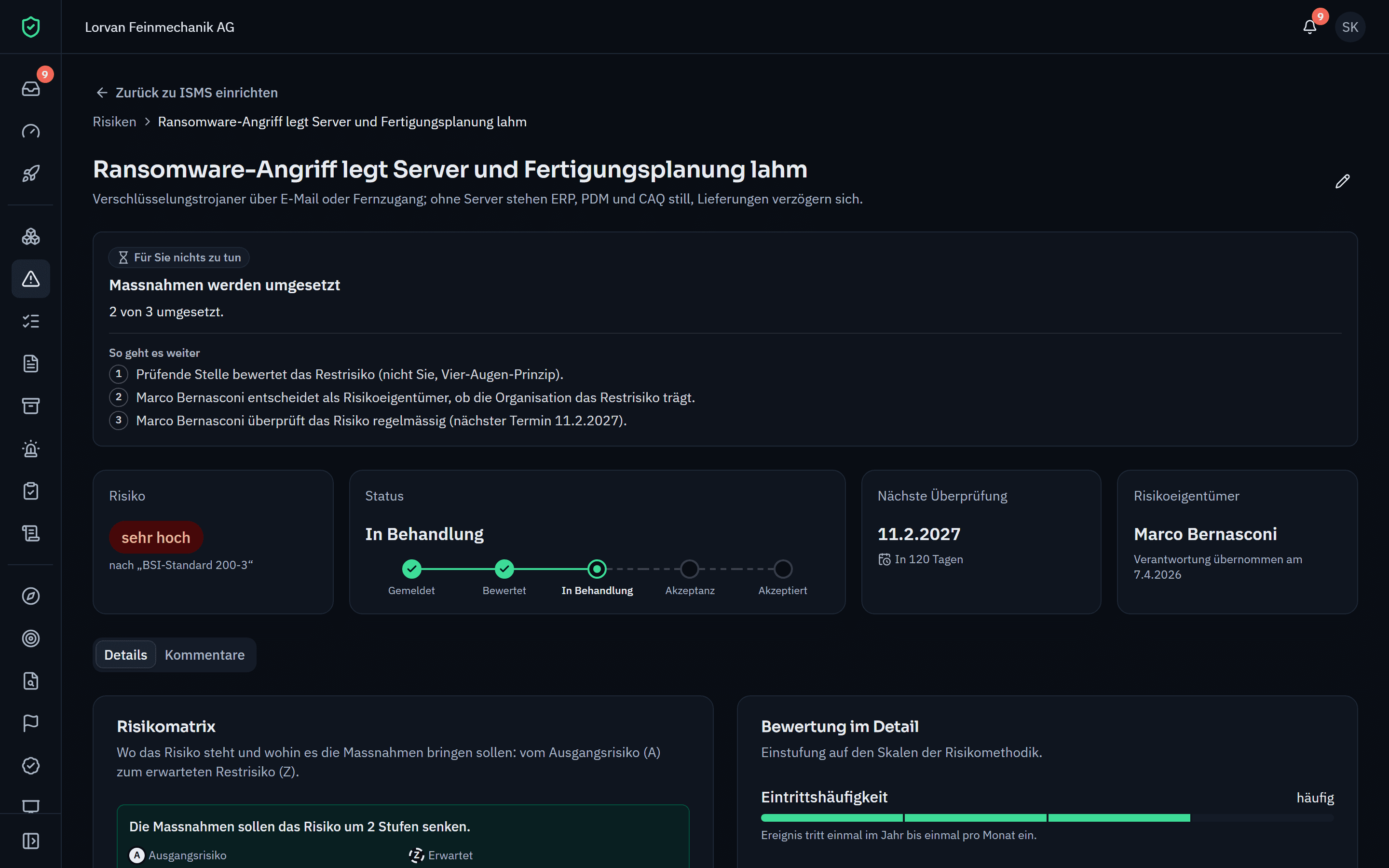
Task: Open the Risiken breadcrumb link
Action: coord(115,122)
